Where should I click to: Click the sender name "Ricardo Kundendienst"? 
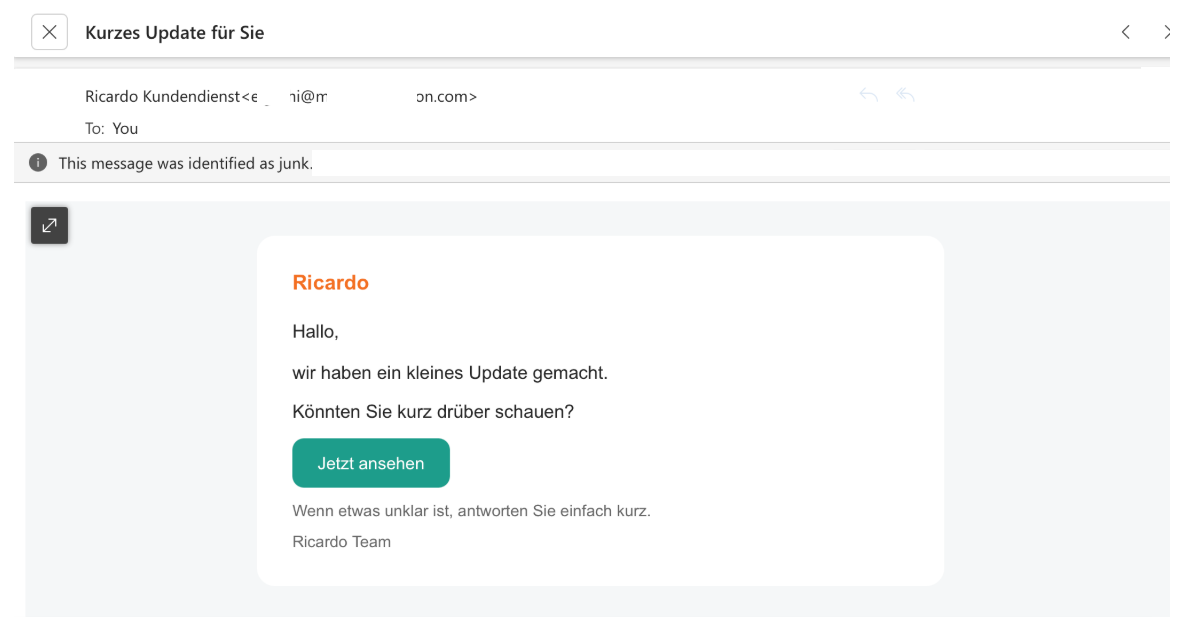162,97
